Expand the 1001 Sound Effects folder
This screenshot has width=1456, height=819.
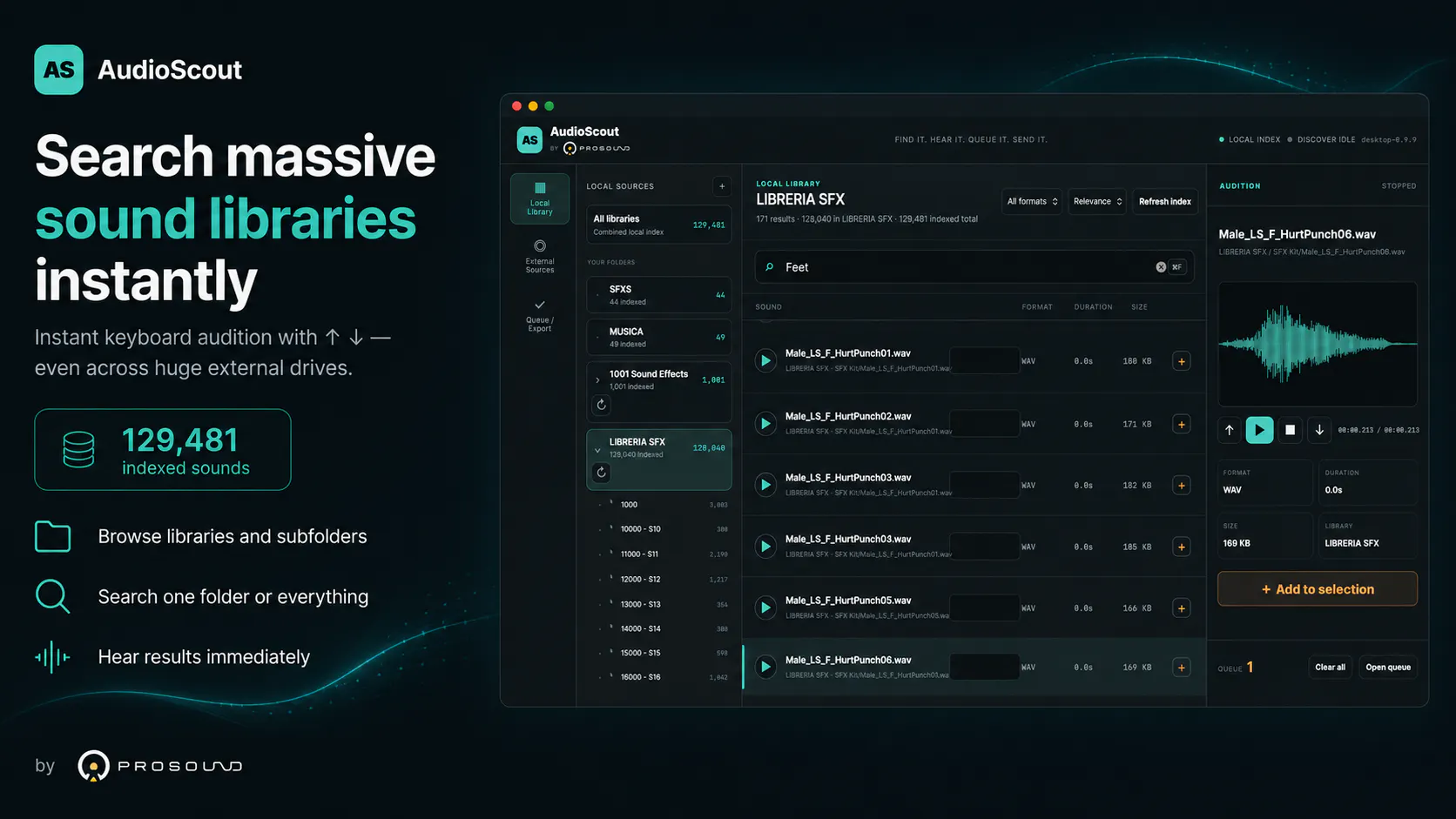[x=597, y=380]
